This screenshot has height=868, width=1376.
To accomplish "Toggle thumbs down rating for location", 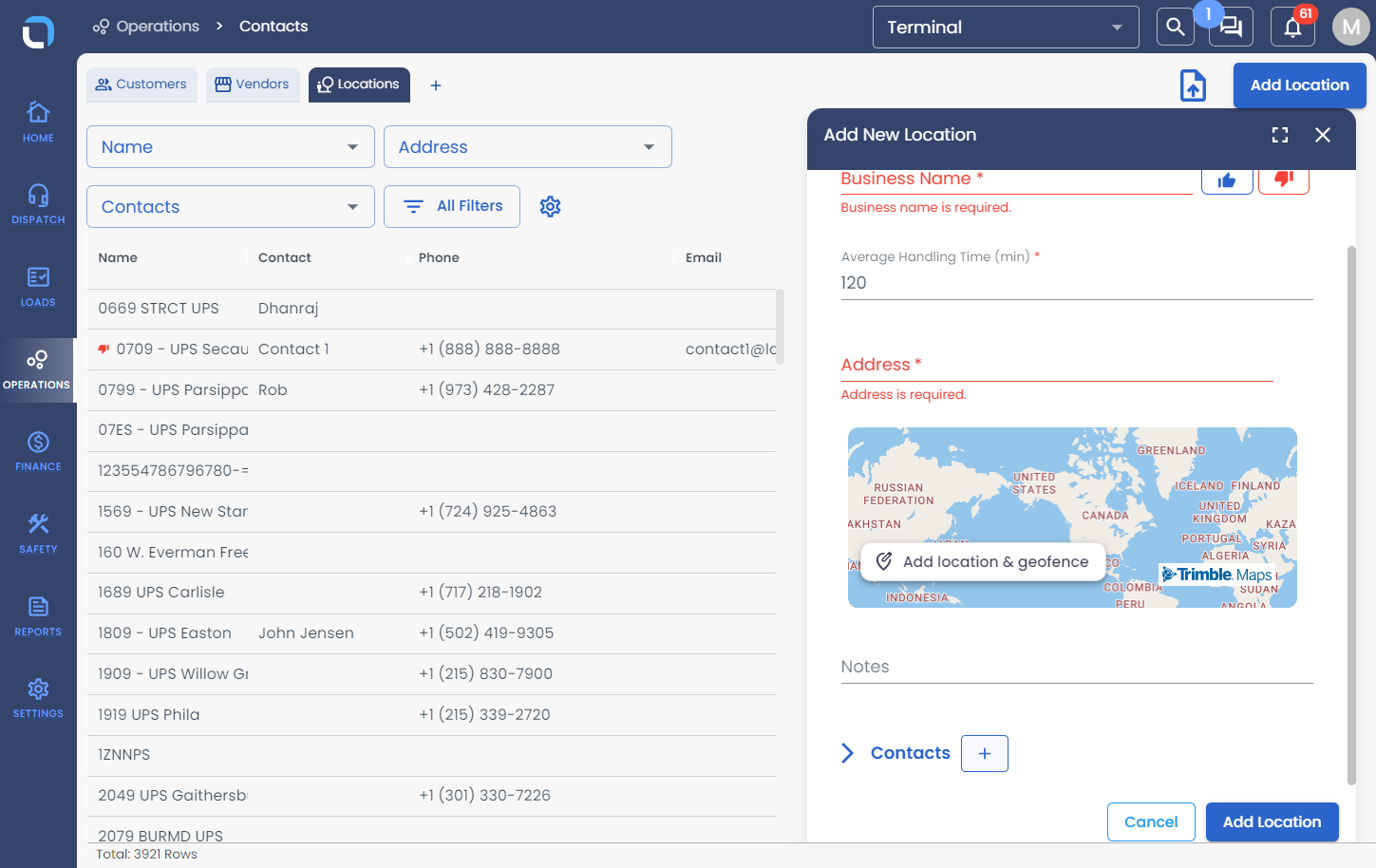I will [1284, 179].
